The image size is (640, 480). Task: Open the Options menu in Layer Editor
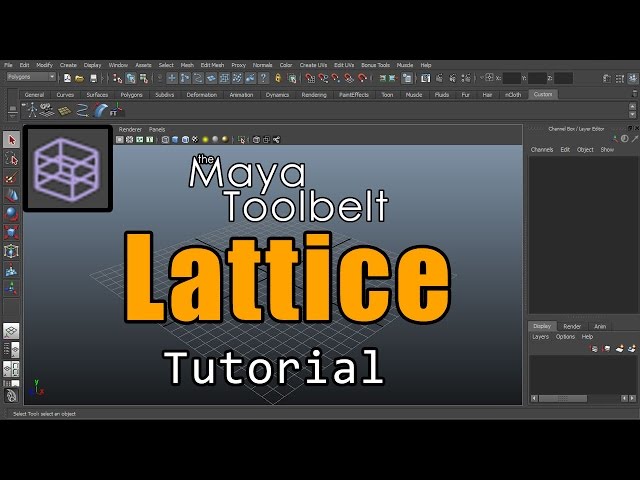[x=565, y=337]
